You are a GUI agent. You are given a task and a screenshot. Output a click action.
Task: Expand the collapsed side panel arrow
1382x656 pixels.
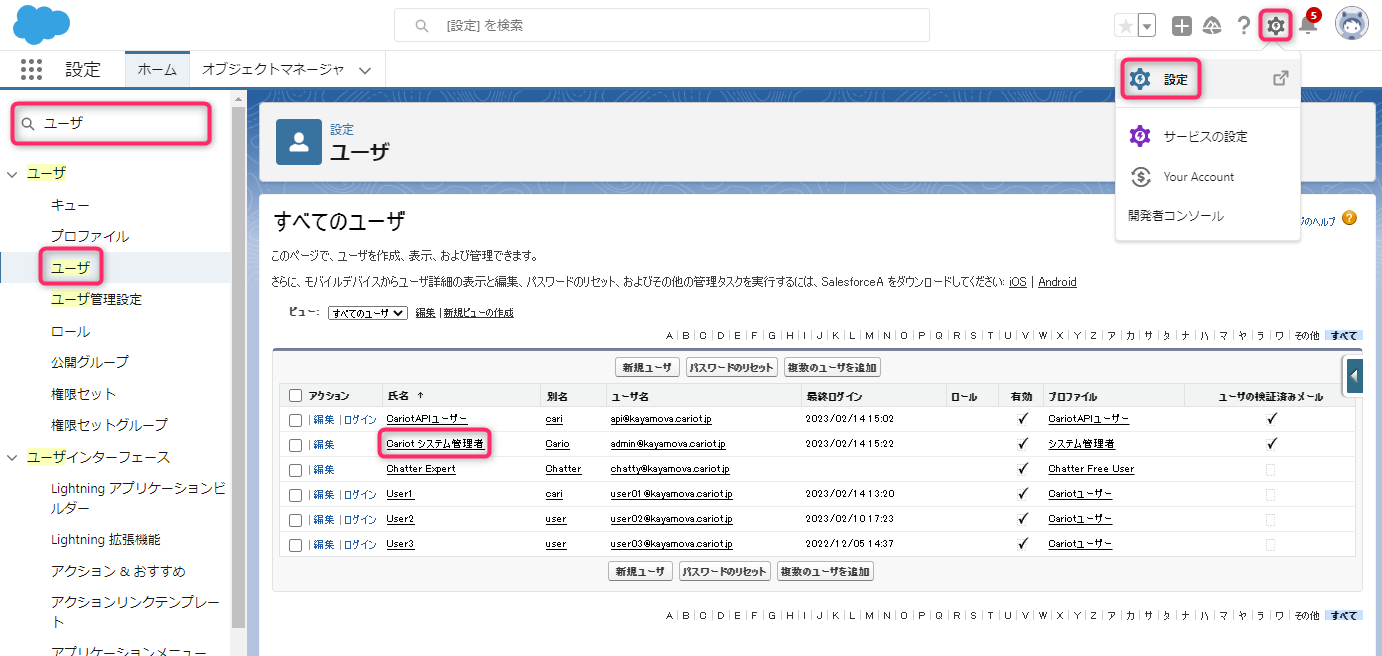point(1354,376)
